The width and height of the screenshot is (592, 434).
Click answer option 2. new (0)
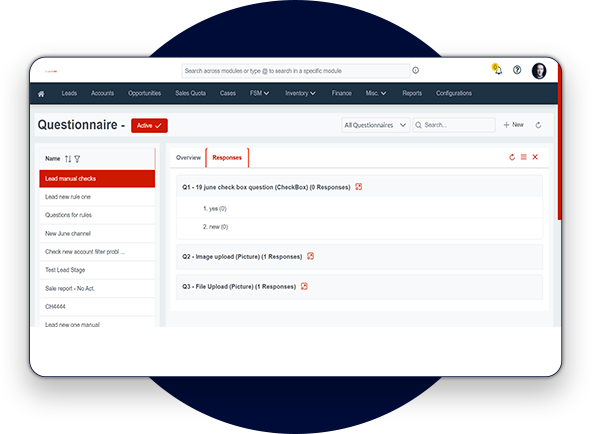(215, 227)
